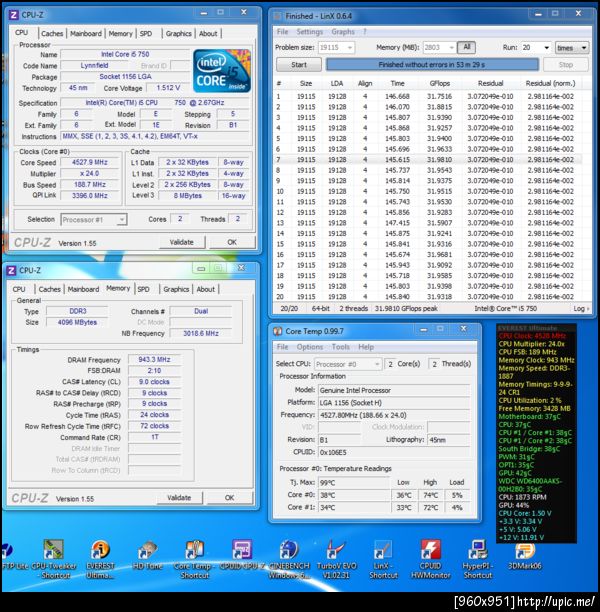
Task: Click Command Rate value 1T
Action: (x=155, y=437)
